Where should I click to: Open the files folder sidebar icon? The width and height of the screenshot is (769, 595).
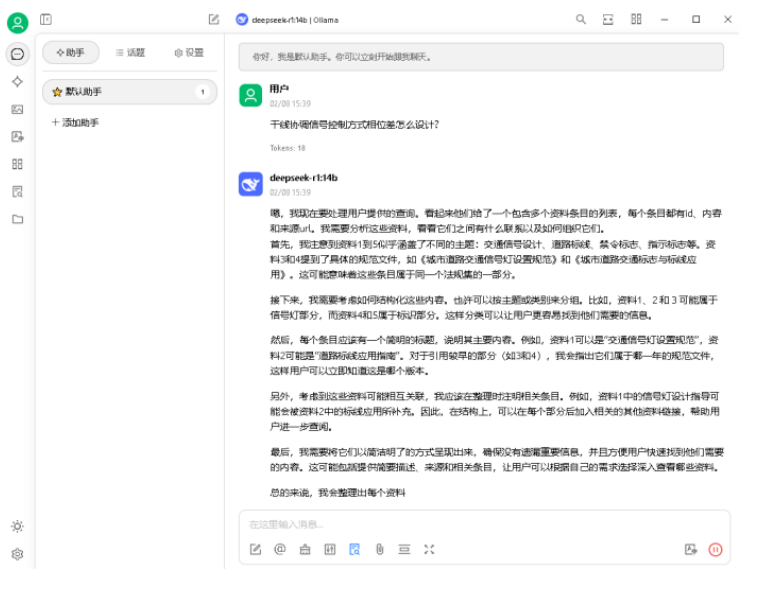(x=17, y=219)
